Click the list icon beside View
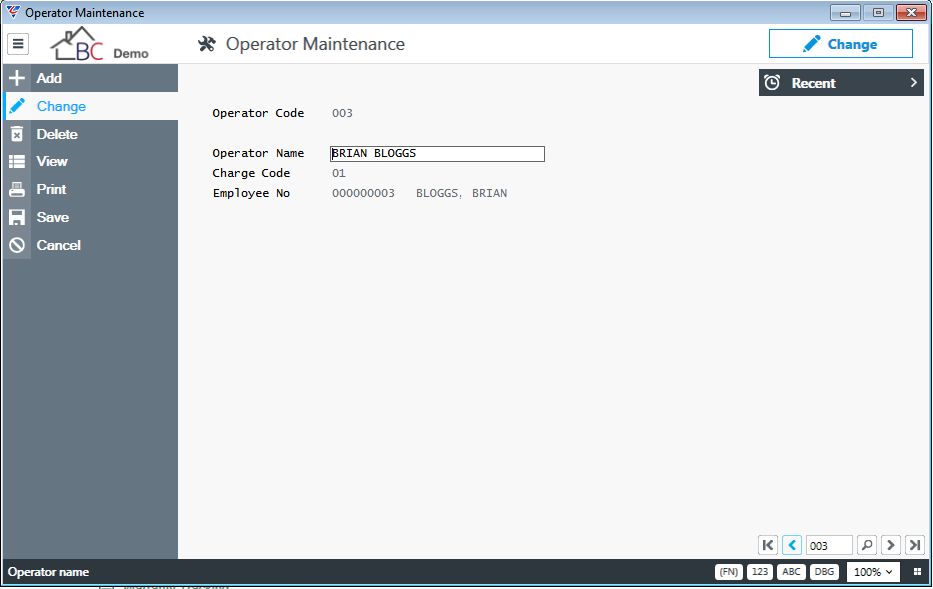 click(x=17, y=161)
